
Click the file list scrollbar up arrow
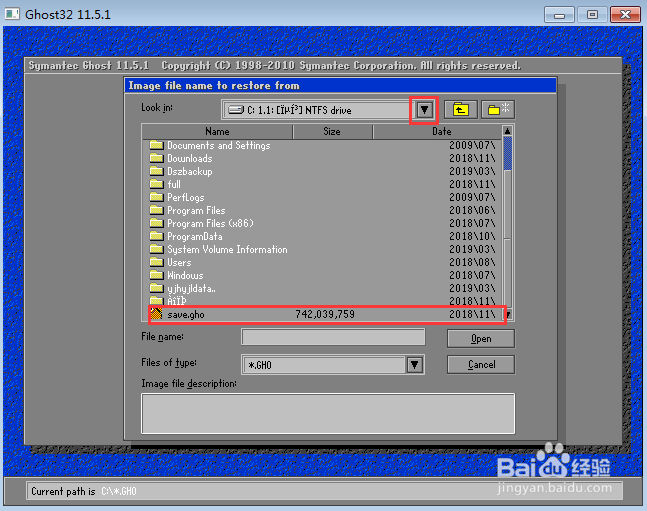click(x=508, y=131)
